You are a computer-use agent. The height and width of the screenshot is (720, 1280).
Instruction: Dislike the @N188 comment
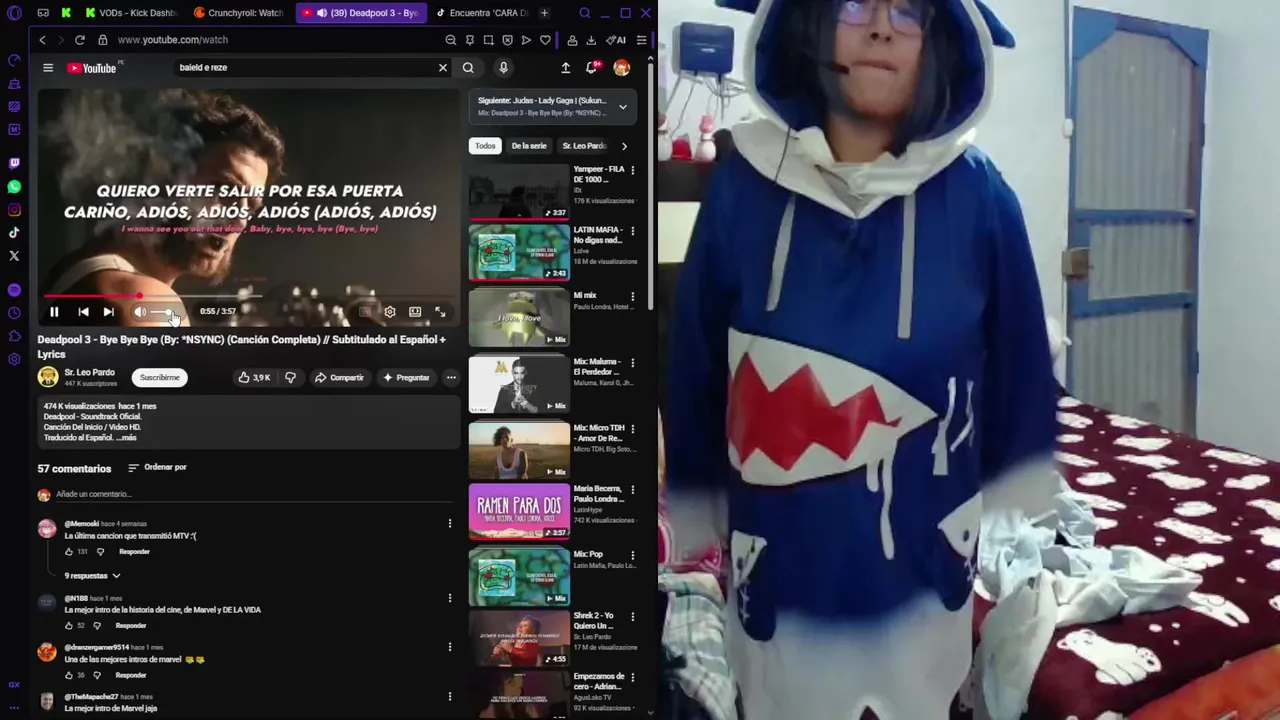pos(97,626)
